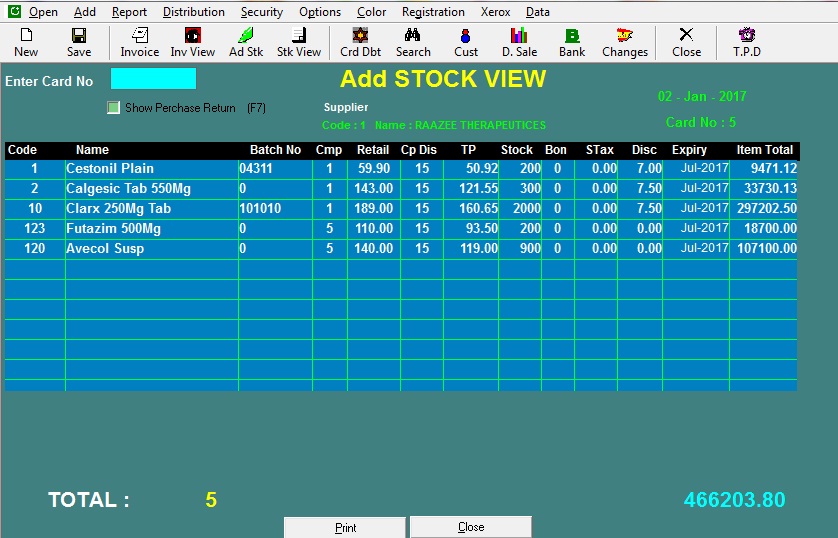Click the Ad Stk toolbar icon
This screenshot has height=538, width=838.
[x=246, y=35]
